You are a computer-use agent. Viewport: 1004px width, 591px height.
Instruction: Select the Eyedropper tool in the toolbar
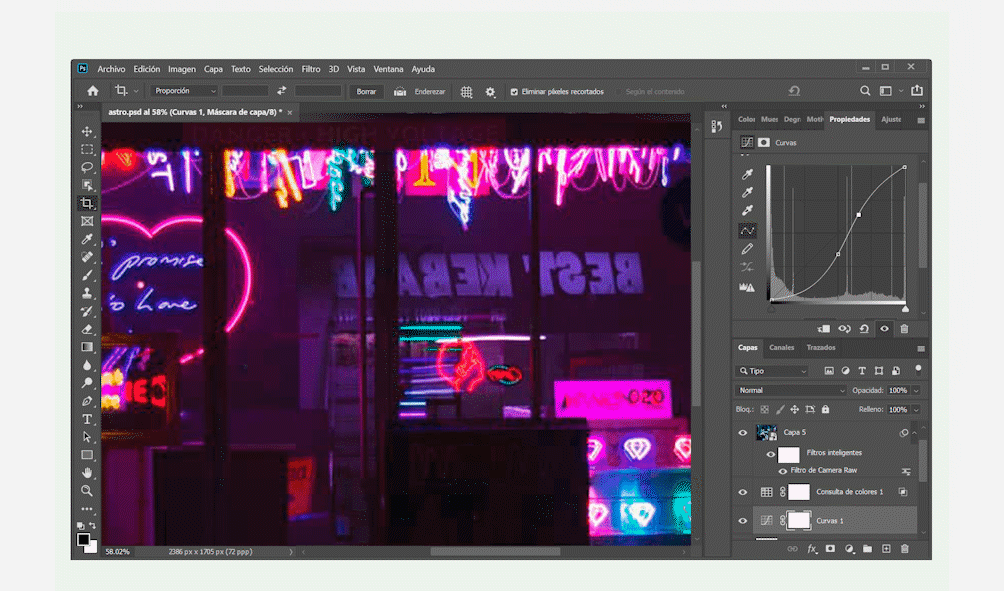(87, 239)
